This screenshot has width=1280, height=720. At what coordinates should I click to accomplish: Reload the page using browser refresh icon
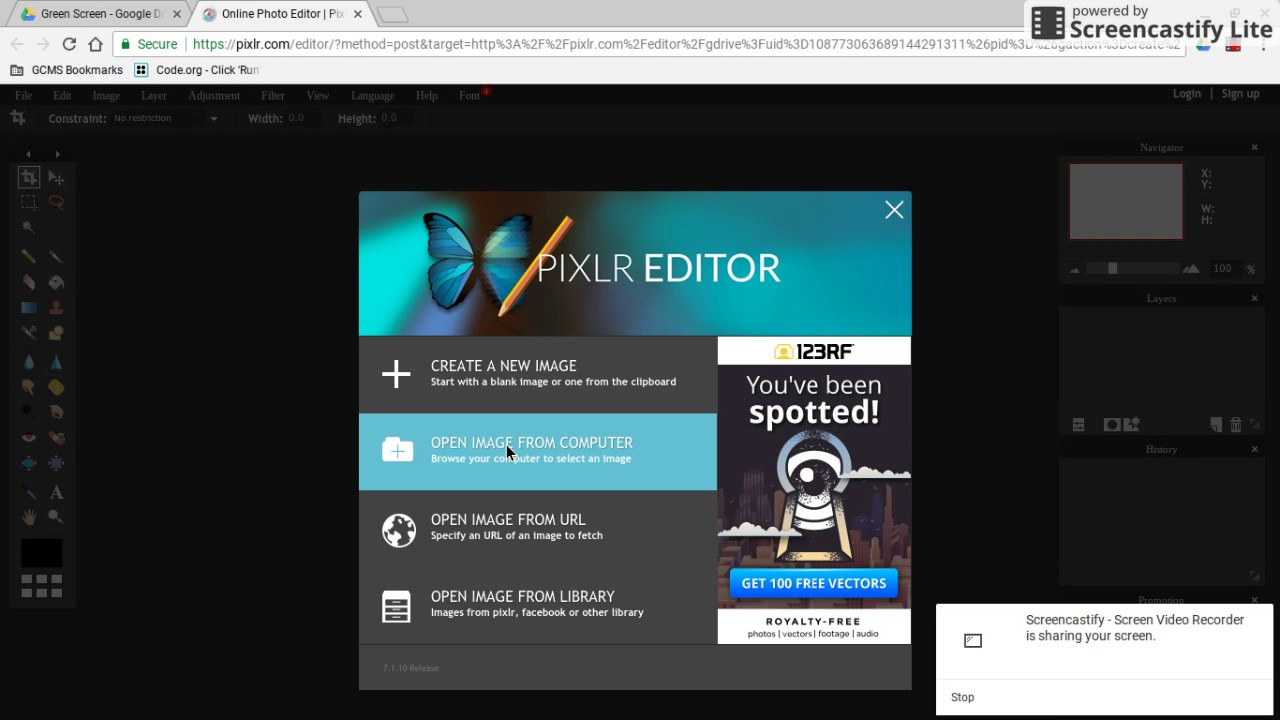click(69, 44)
